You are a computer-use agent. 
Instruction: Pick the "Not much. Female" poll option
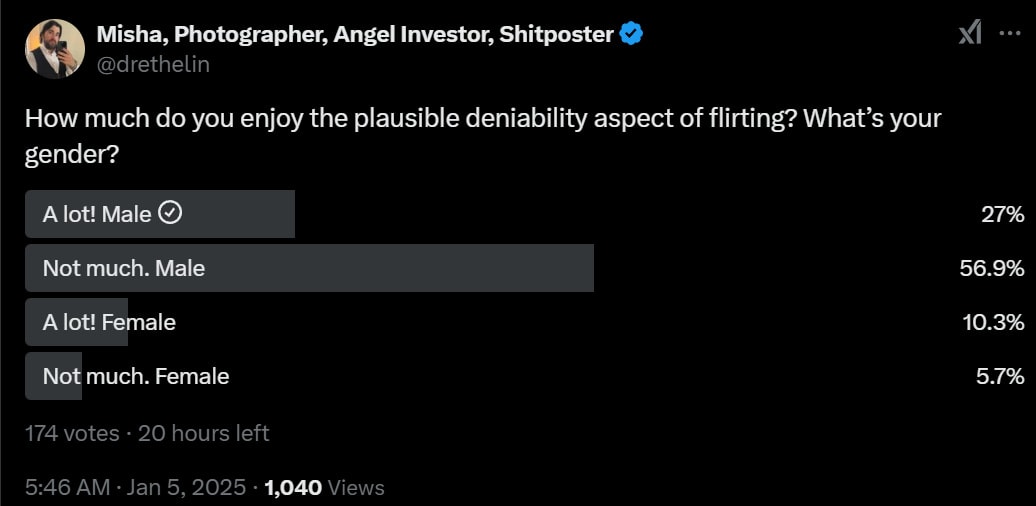136,376
